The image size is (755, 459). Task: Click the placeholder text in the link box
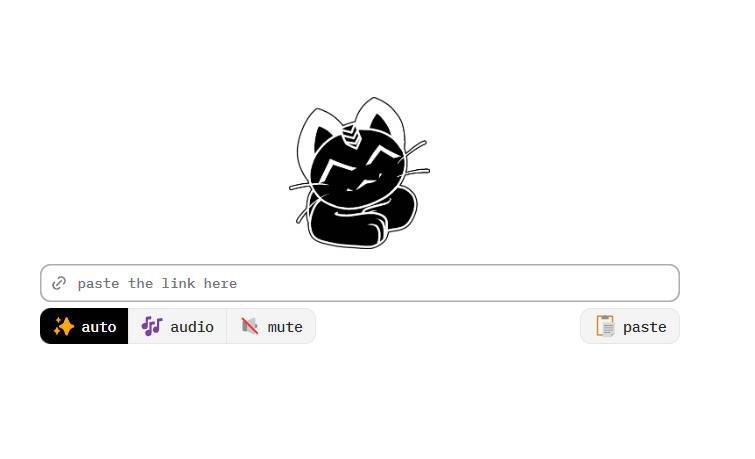click(157, 283)
